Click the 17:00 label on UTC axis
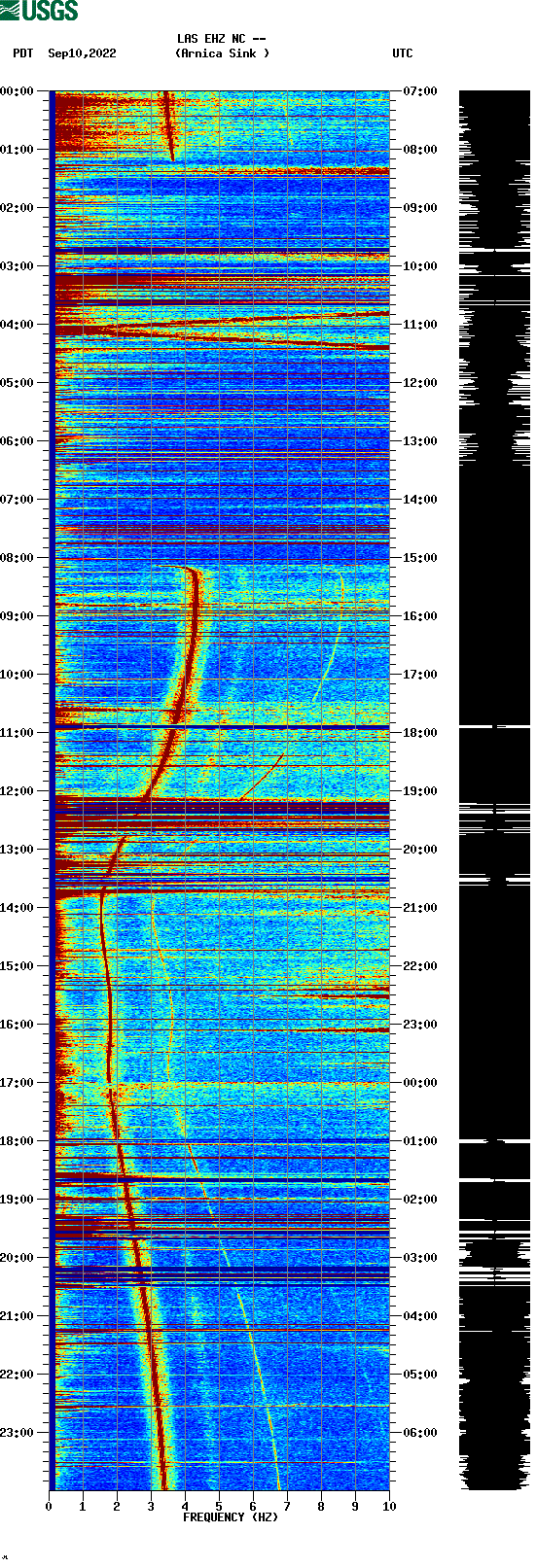Image resolution: width=537 pixels, height=1568 pixels. click(420, 675)
